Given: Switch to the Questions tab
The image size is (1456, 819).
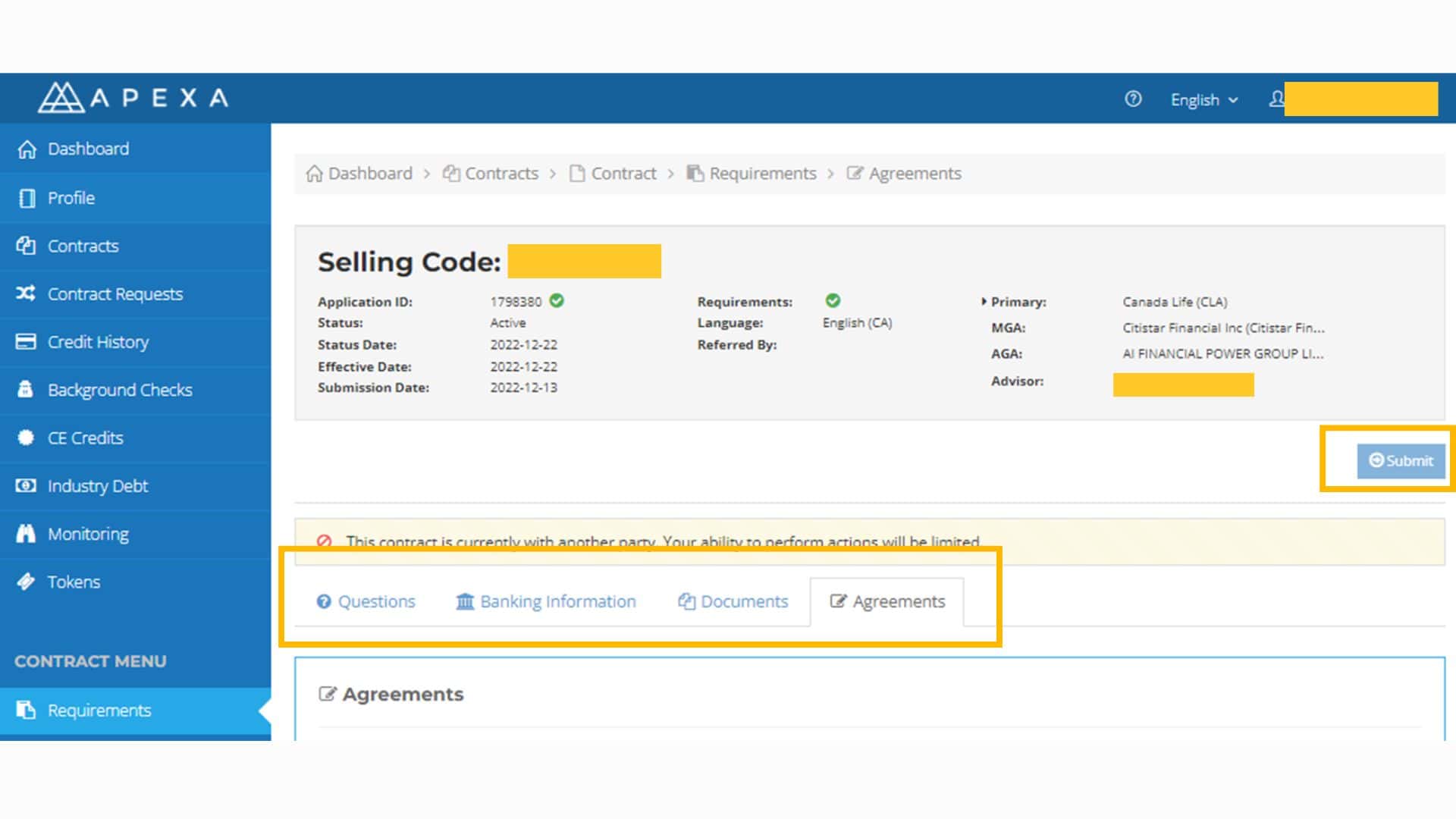Looking at the screenshot, I should click(x=366, y=601).
